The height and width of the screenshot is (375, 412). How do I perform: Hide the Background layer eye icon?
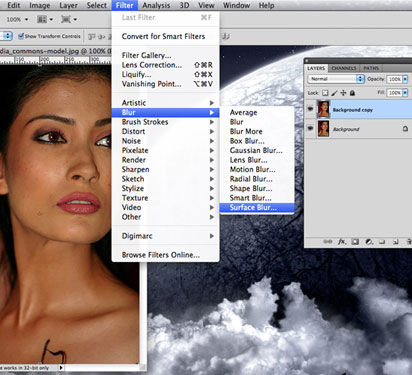pos(310,128)
